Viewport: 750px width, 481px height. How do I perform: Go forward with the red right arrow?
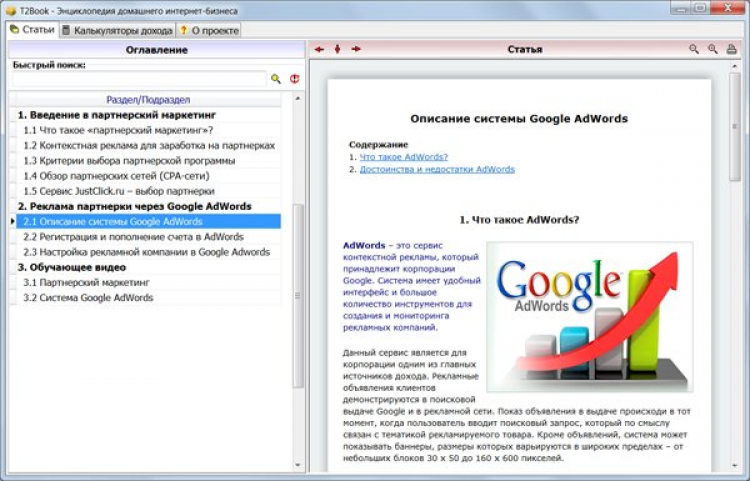356,49
